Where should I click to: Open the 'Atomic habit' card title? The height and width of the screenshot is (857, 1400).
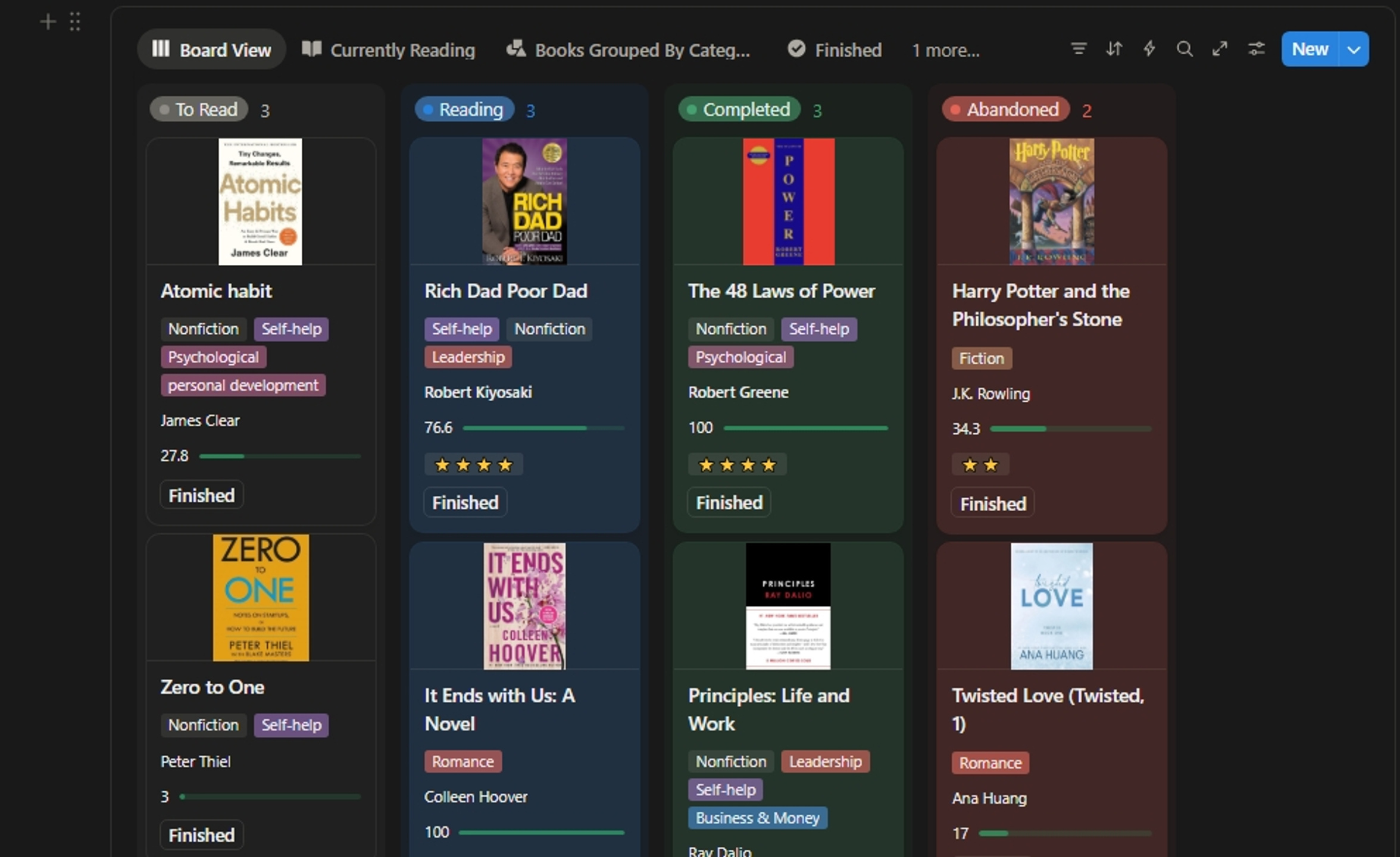click(x=216, y=291)
